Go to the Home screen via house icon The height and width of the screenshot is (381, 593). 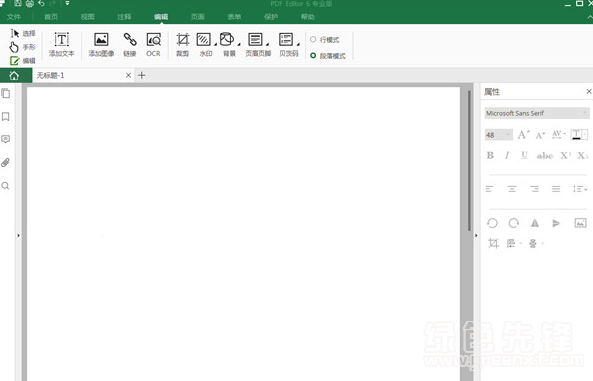14,76
